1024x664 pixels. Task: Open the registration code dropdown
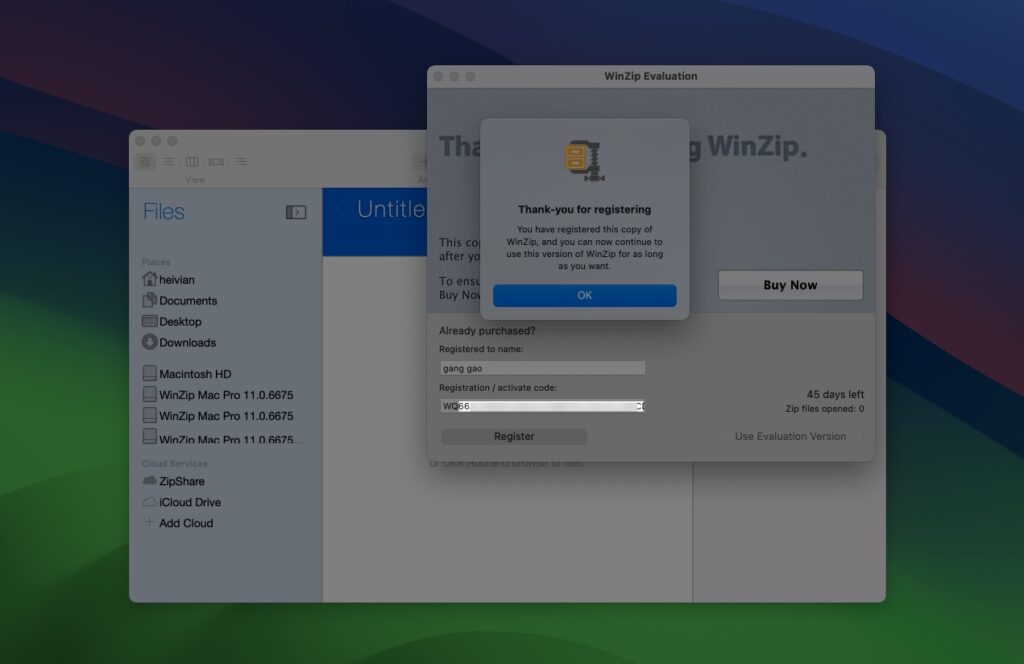click(641, 405)
